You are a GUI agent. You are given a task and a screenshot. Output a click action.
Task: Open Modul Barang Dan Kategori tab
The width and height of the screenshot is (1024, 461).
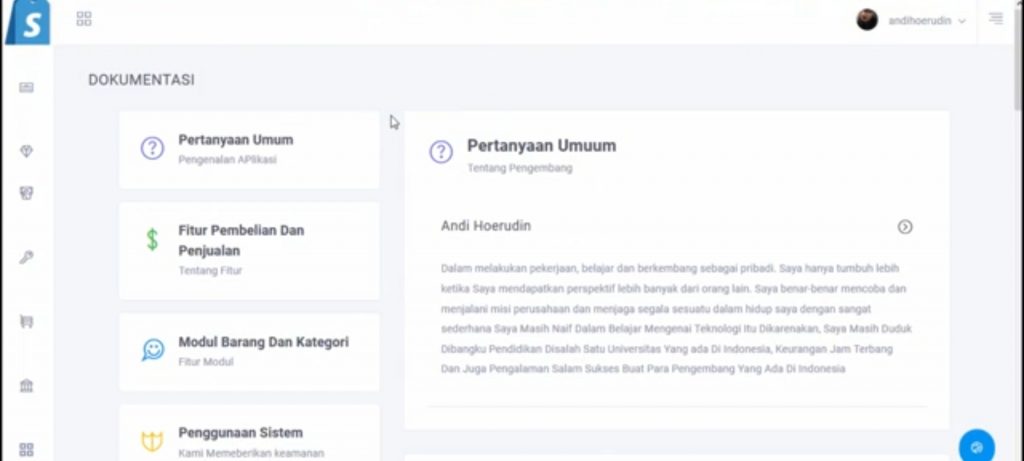tap(249, 351)
